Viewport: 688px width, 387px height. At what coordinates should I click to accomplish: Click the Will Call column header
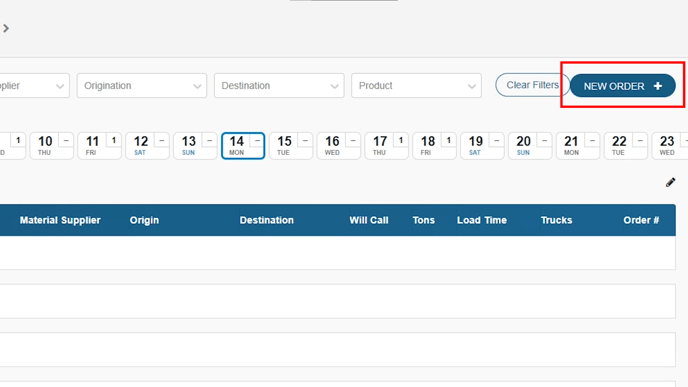click(369, 220)
